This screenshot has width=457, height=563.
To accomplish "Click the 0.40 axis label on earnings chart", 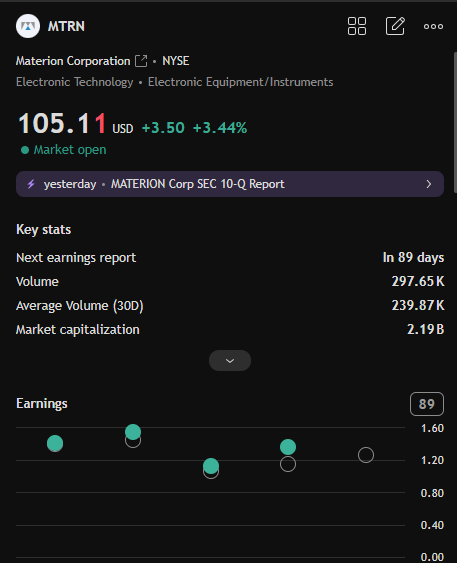I will point(432,525).
